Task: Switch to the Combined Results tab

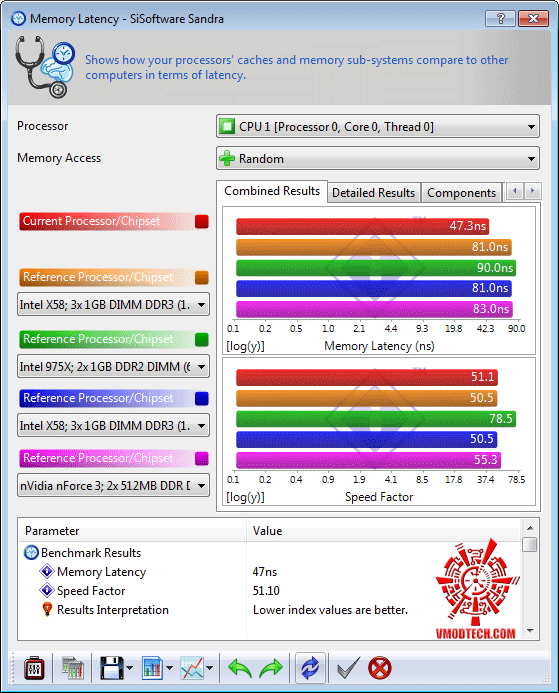Action: tap(272, 191)
